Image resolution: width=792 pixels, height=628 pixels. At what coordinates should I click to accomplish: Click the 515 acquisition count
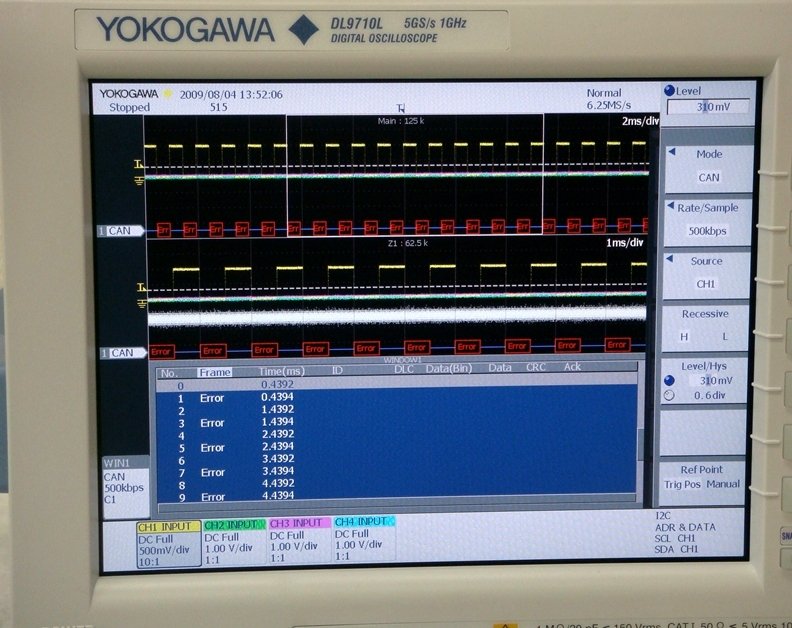(x=218, y=107)
